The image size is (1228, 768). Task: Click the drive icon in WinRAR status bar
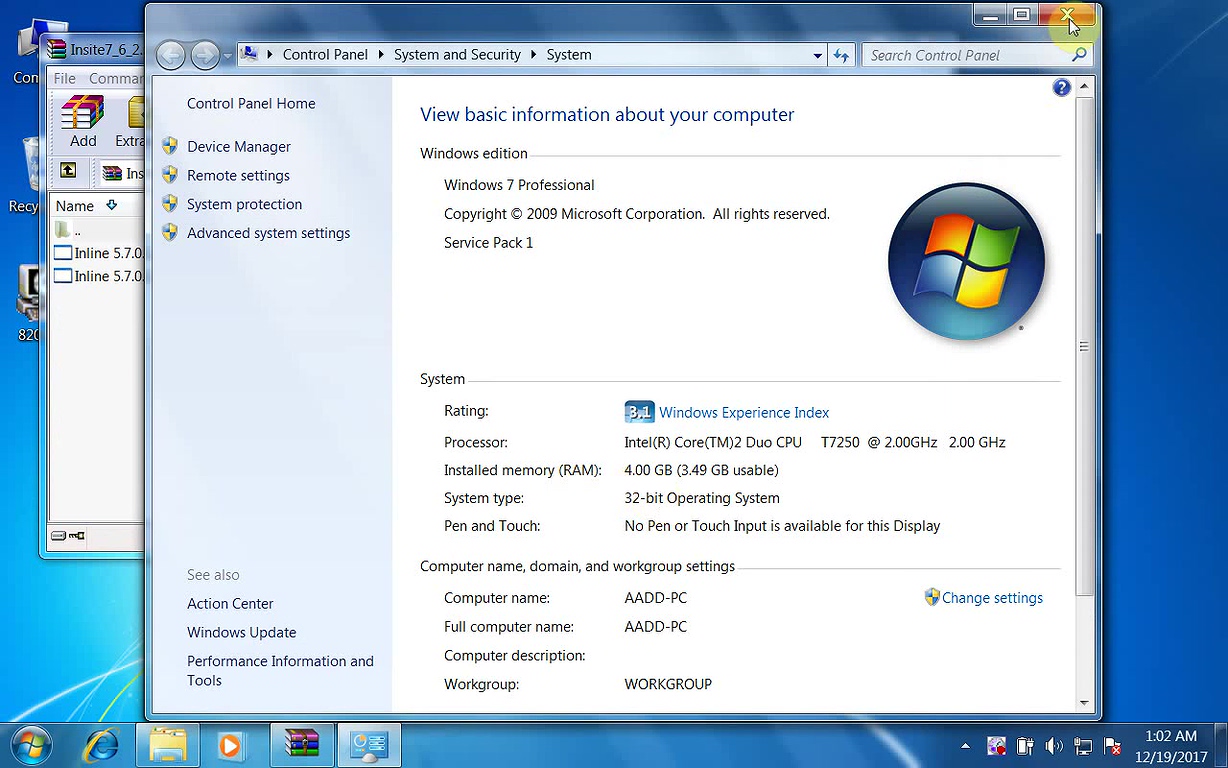58,536
